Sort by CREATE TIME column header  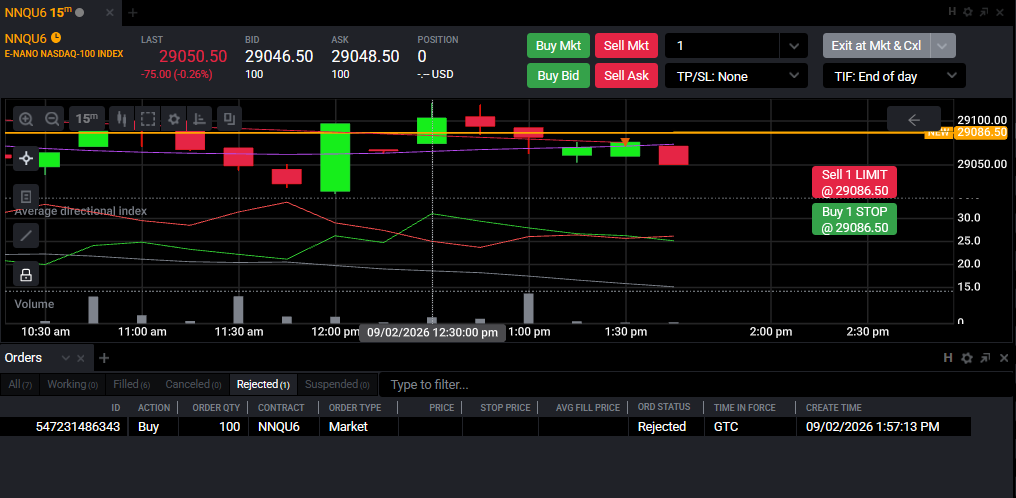pyautogui.click(x=834, y=407)
